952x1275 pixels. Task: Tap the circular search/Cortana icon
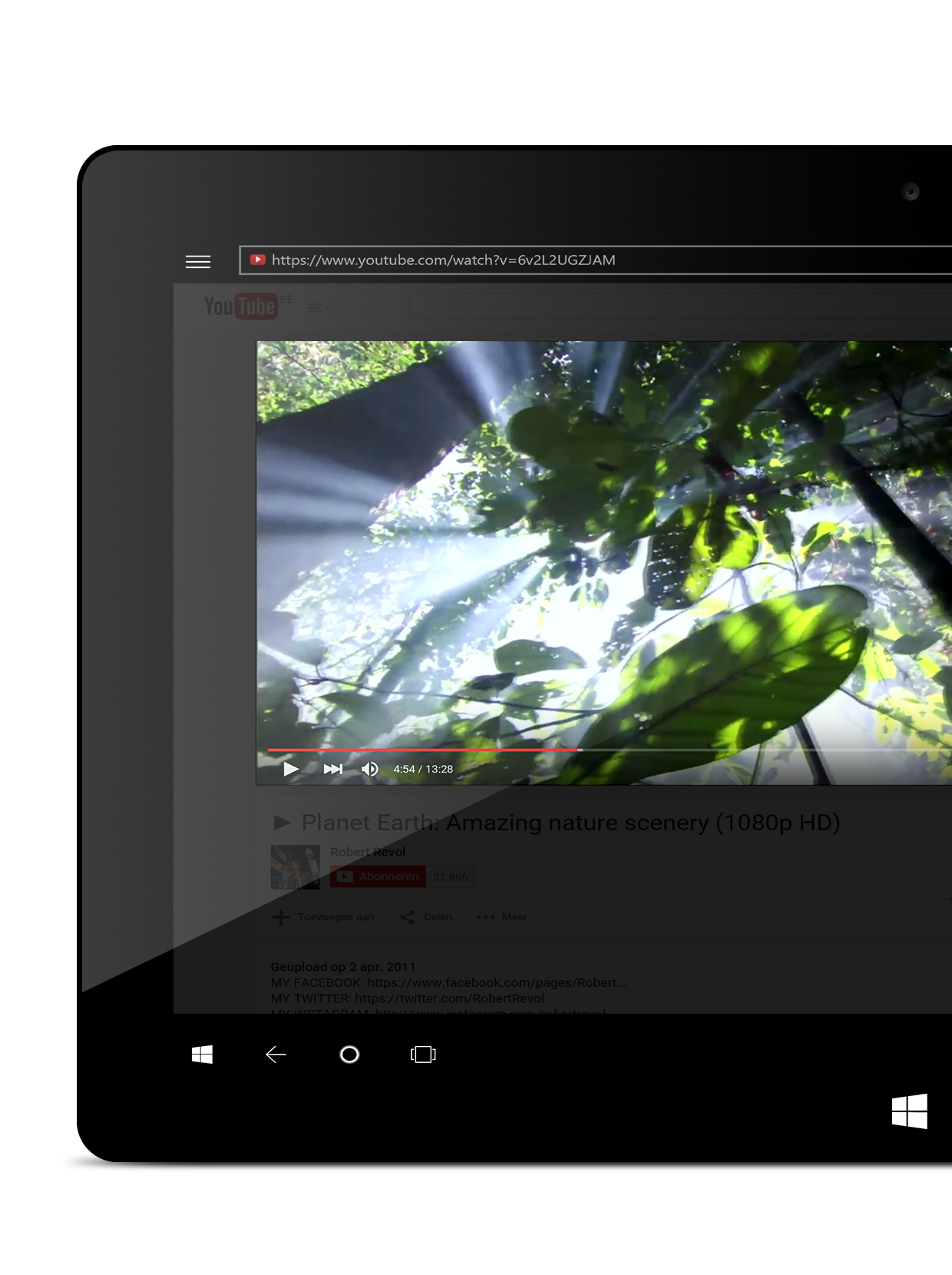[x=349, y=1055]
